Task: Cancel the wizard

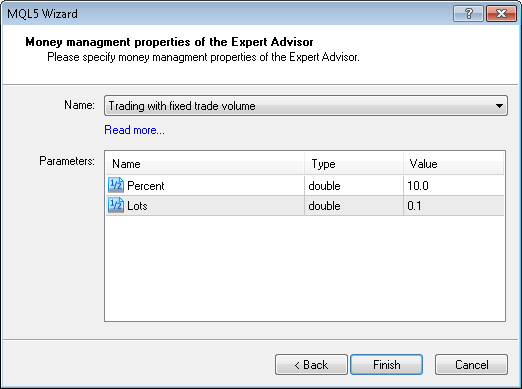Action: pyautogui.click(x=472, y=365)
